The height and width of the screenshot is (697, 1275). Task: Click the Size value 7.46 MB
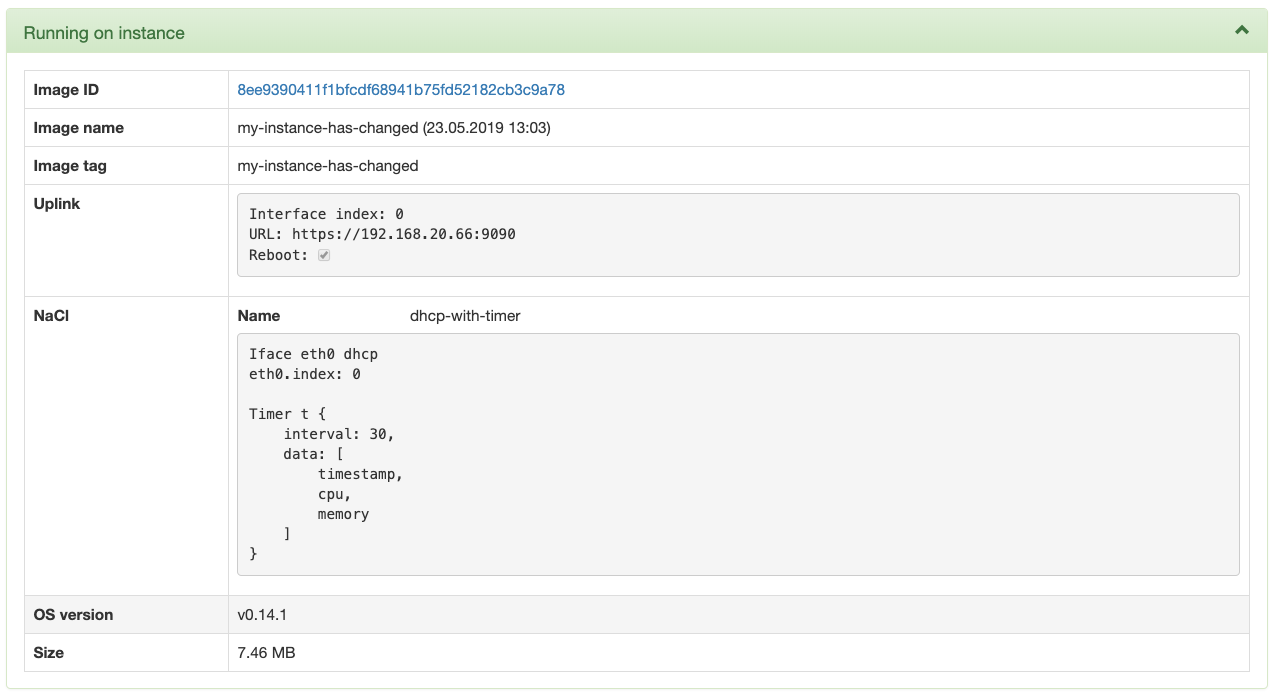point(266,653)
